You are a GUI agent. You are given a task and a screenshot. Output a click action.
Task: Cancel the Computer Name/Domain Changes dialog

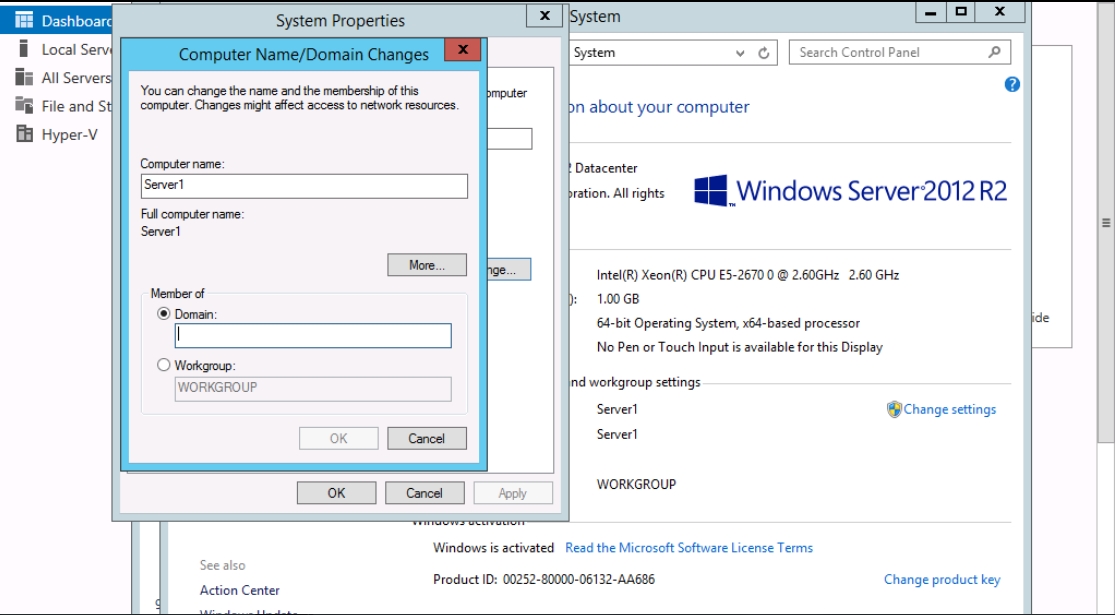pyautogui.click(x=427, y=438)
